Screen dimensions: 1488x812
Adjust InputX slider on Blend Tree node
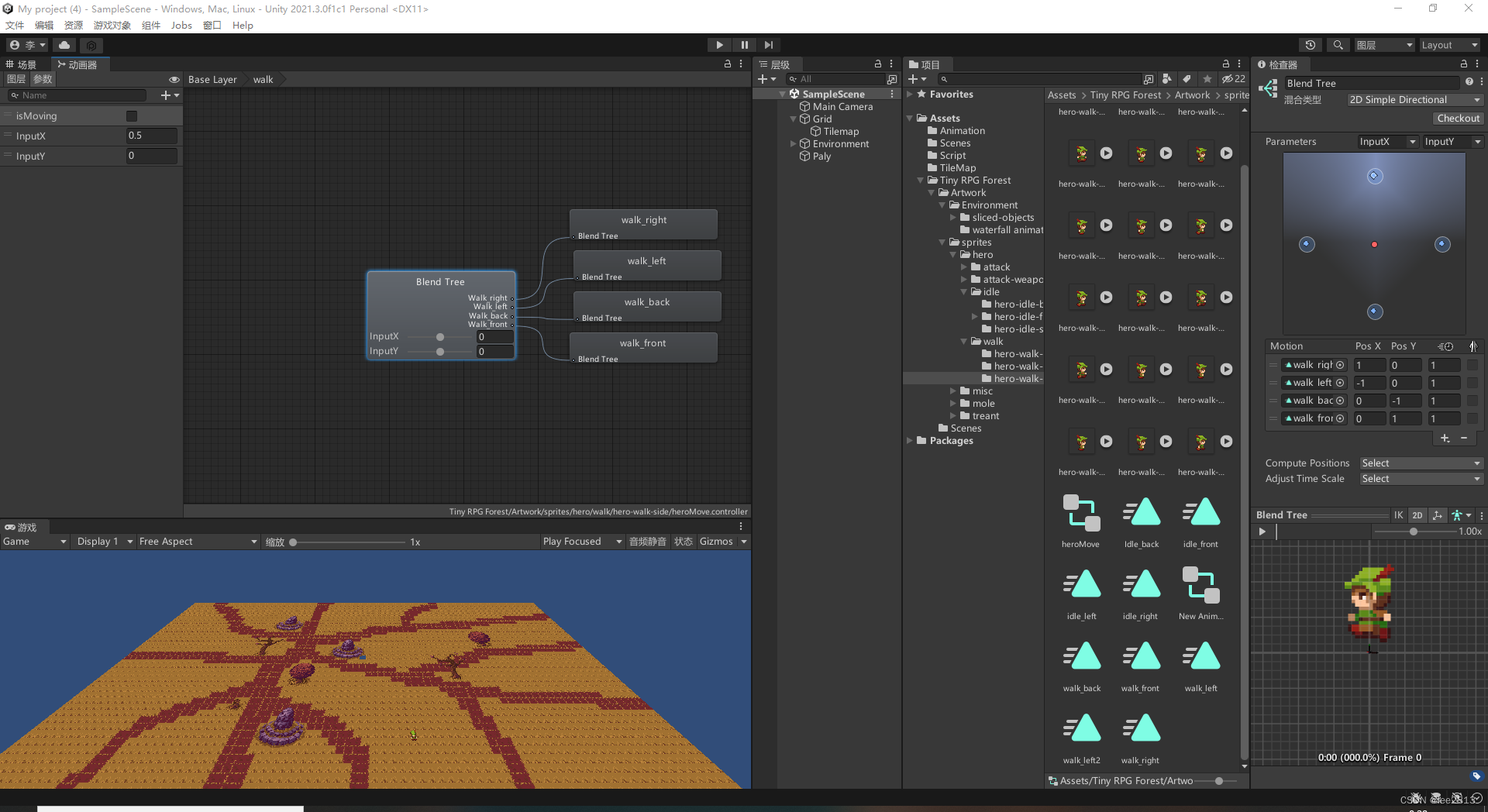[440, 336]
